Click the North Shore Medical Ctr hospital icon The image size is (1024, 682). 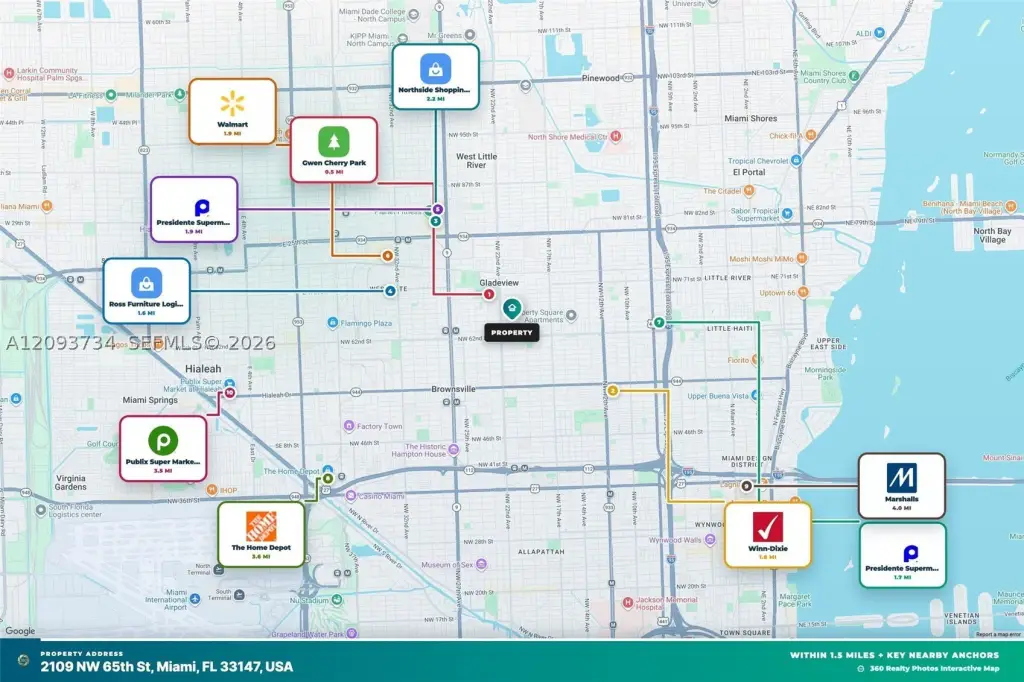click(615, 137)
